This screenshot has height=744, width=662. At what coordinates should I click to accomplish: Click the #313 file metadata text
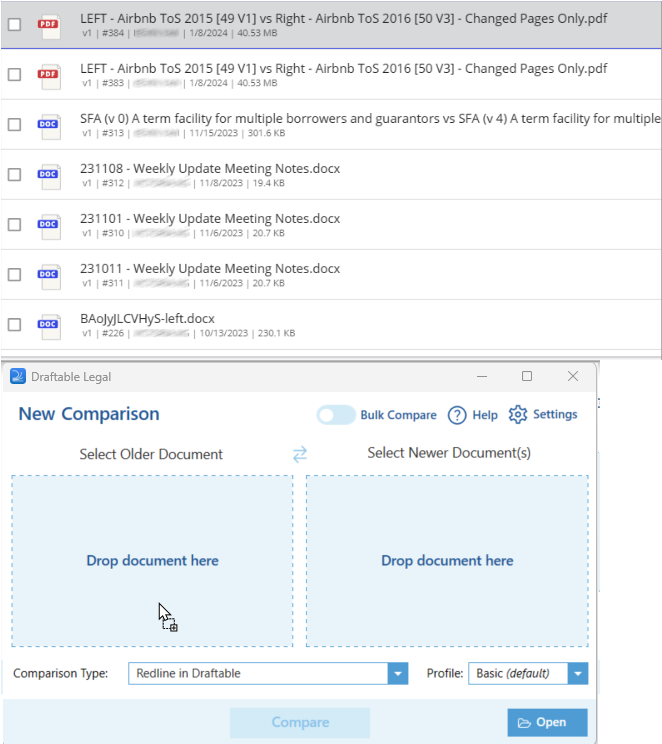[184, 133]
